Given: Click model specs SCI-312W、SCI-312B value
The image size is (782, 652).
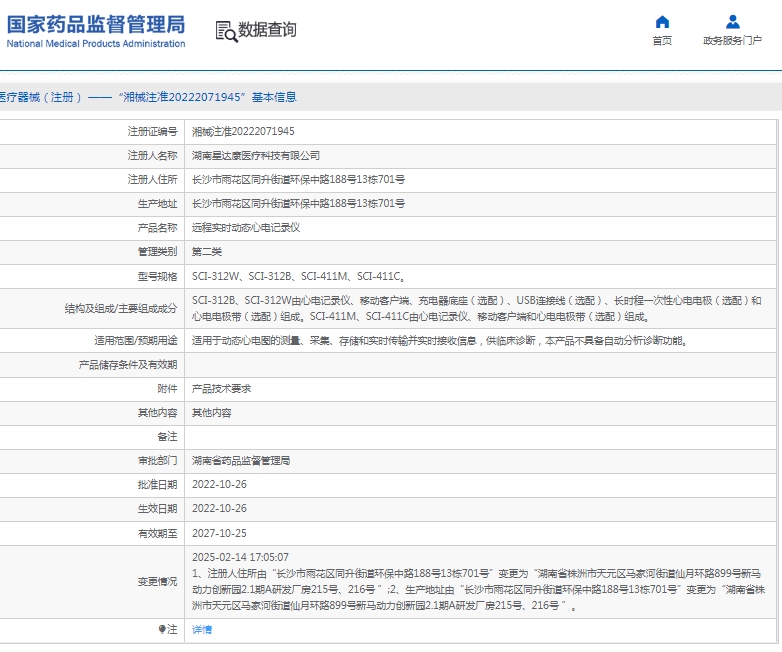Looking at the screenshot, I should tap(298, 276).
